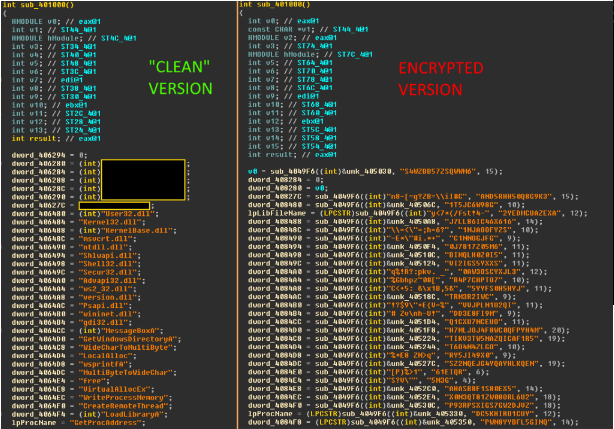The image size is (614, 429).
Task: Select the "Advapi32.dll" string
Action: (112, 281)
